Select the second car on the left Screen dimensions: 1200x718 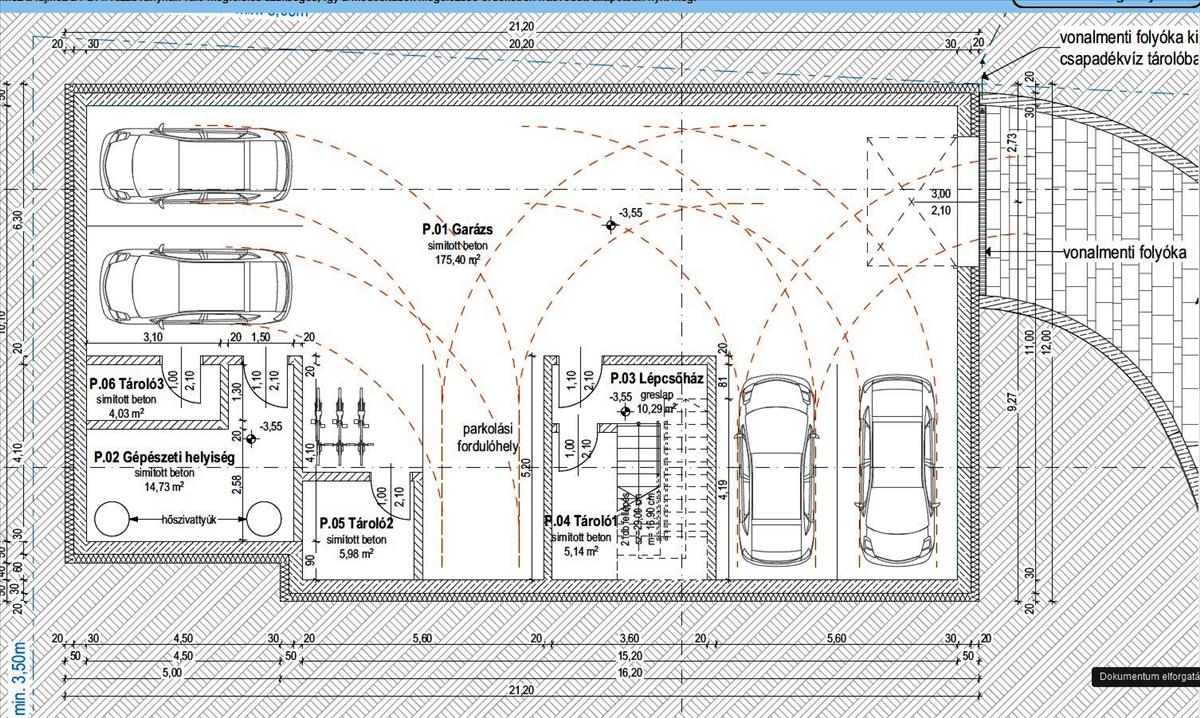coord(196,284)
